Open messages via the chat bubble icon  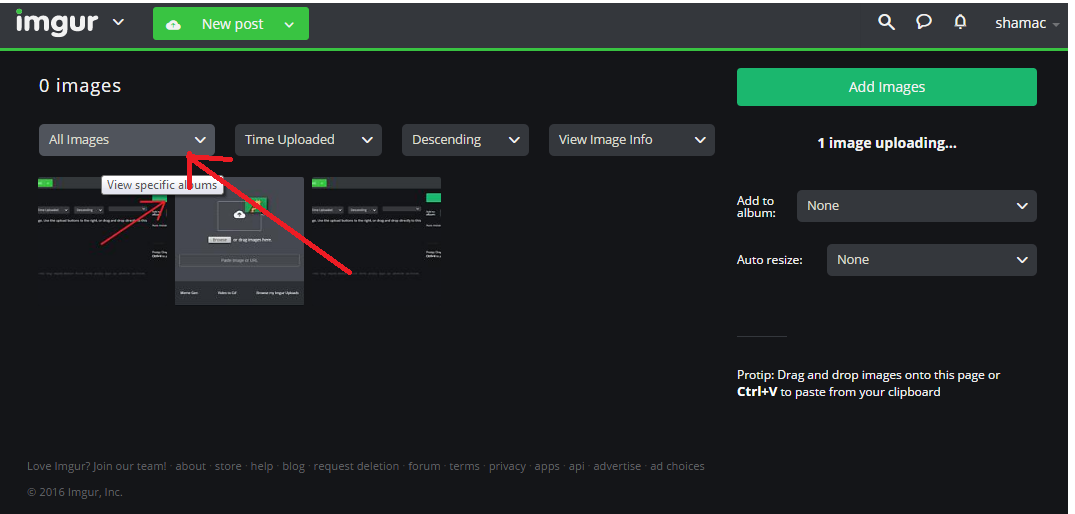923,22
